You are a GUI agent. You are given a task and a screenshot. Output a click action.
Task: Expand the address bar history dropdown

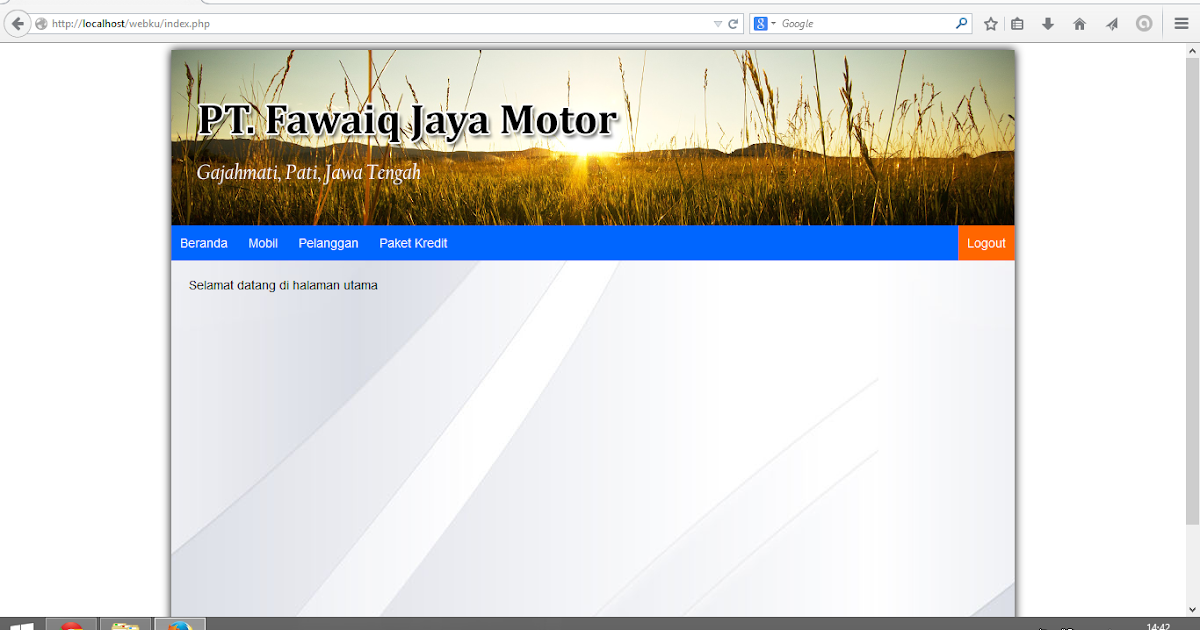[716, 23]
